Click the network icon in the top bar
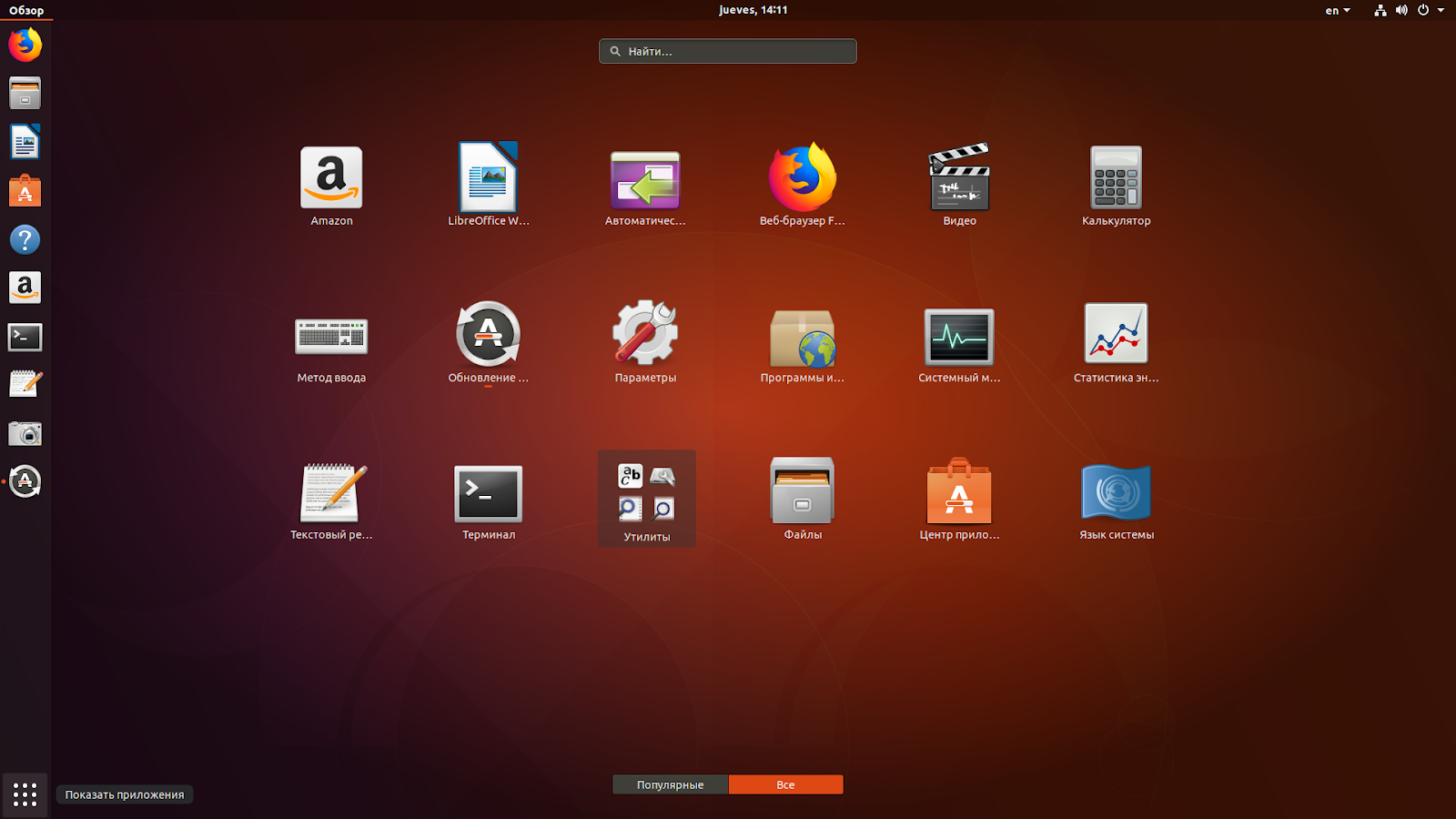The width and height of the screenshot is (1456, 819). 1380,10
